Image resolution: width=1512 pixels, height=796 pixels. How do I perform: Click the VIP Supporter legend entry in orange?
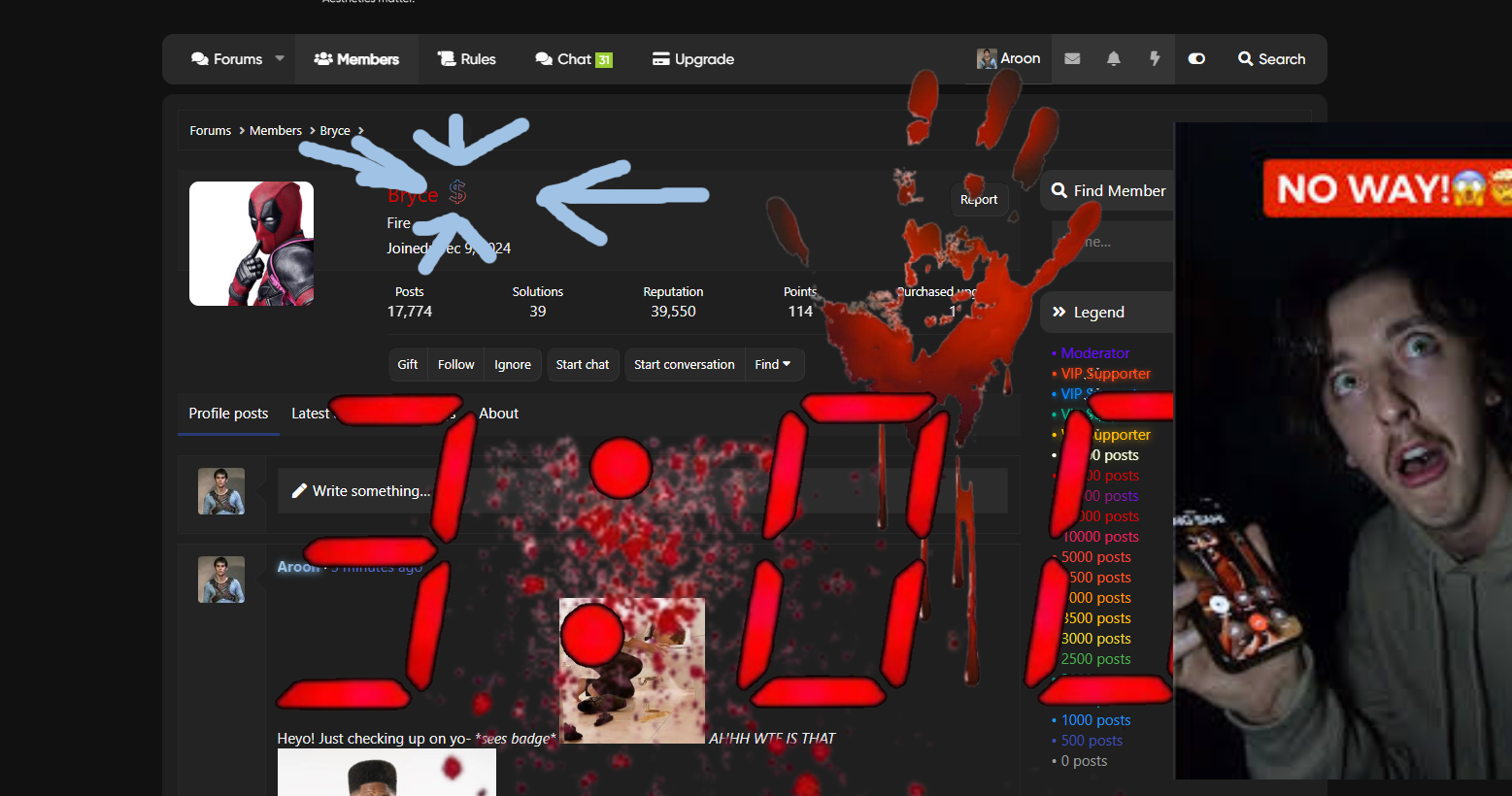pyautogui.click(x=1106, y=374)
